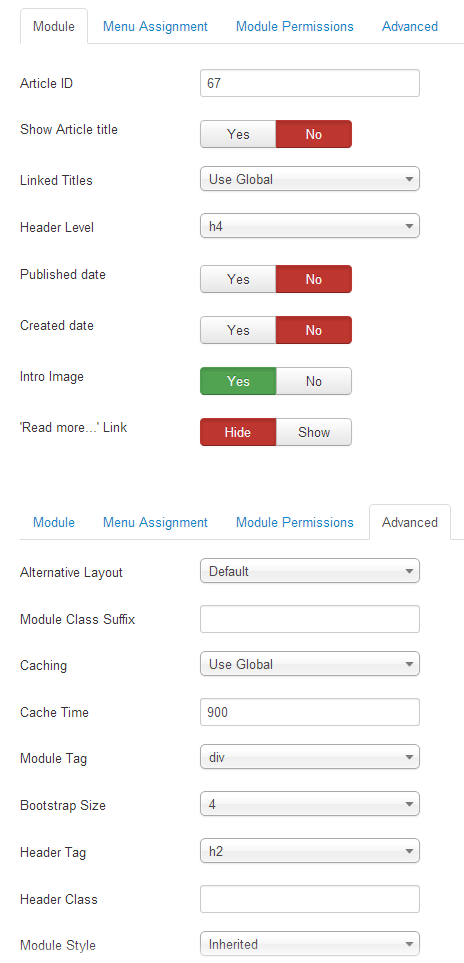Image resolution: width=464 pixels, height=963 pixels.
Task: Open the Alternative Layout dropdown
Action: (x=310, y=571)
